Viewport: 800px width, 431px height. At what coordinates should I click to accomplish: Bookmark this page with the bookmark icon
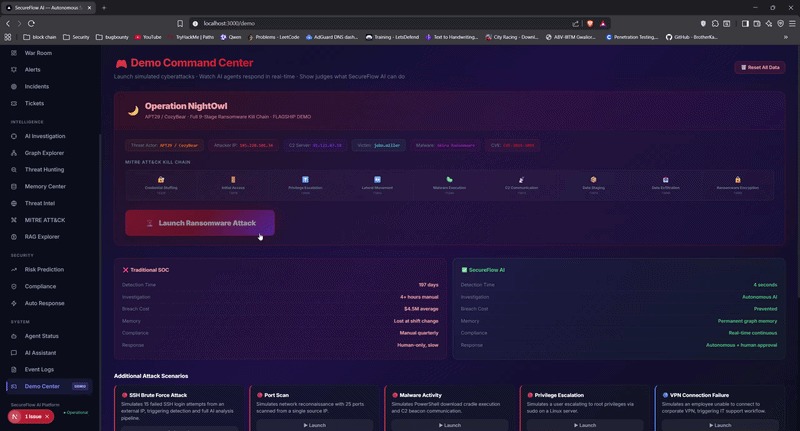click(x=180, y=23)
